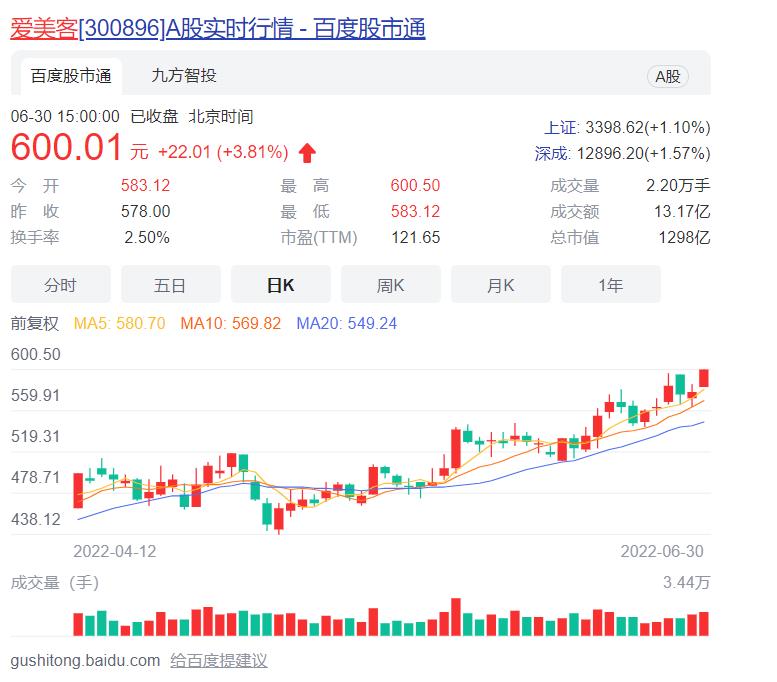Select the 1年 chart tab
This screenshot has width=777, height=682.
(x=610, y=285)
